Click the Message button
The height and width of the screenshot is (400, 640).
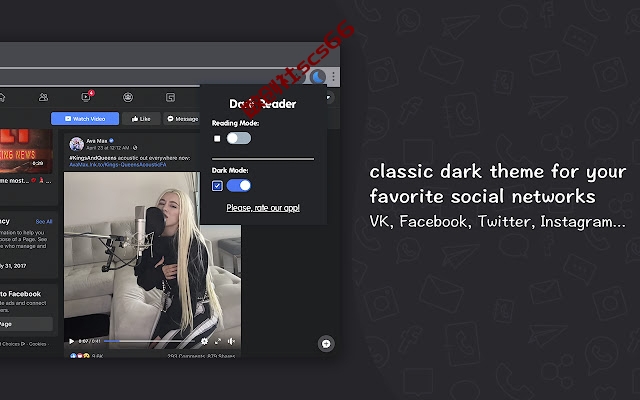(x=182, y=119)
